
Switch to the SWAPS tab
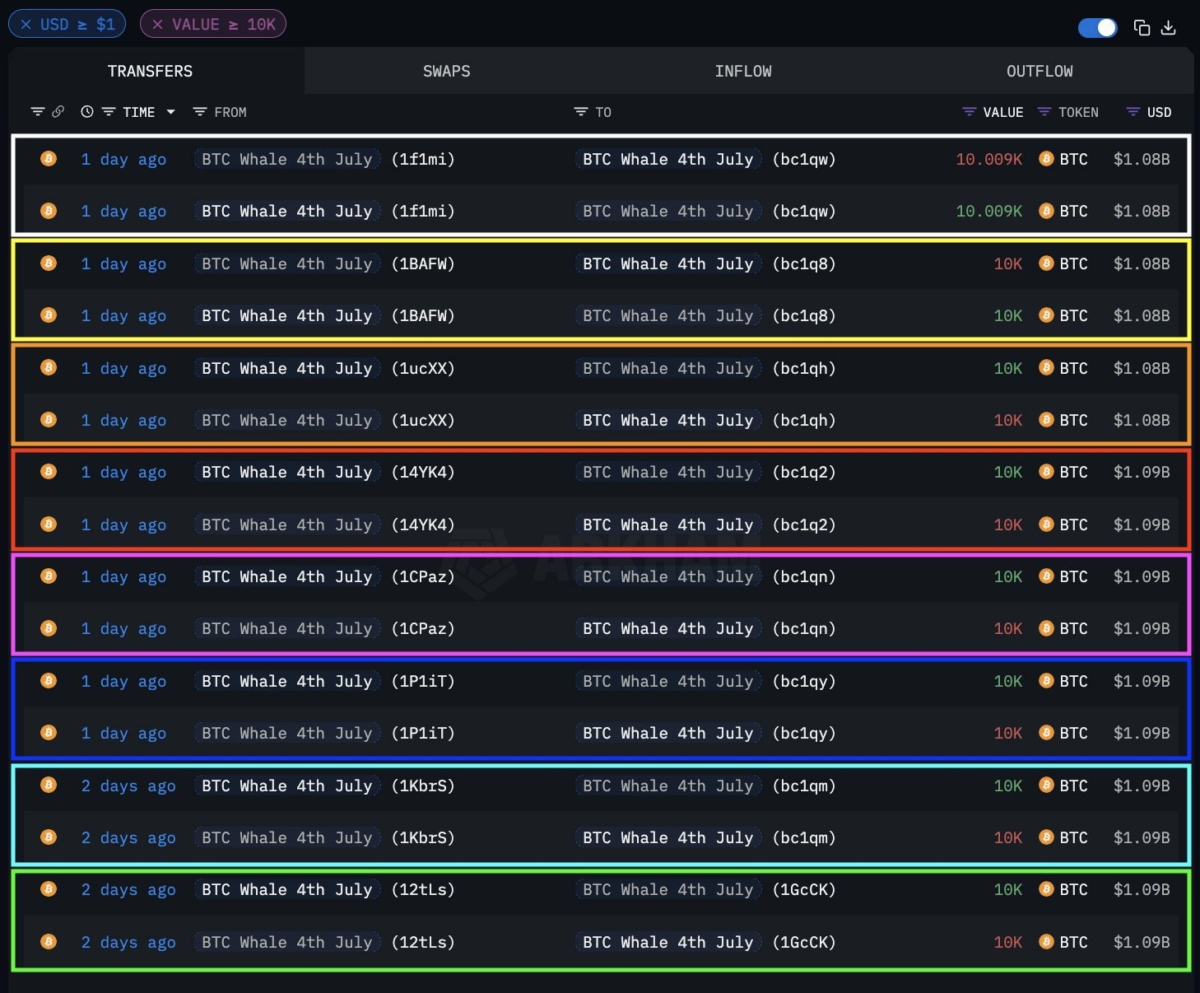click(x=446, y=71)
